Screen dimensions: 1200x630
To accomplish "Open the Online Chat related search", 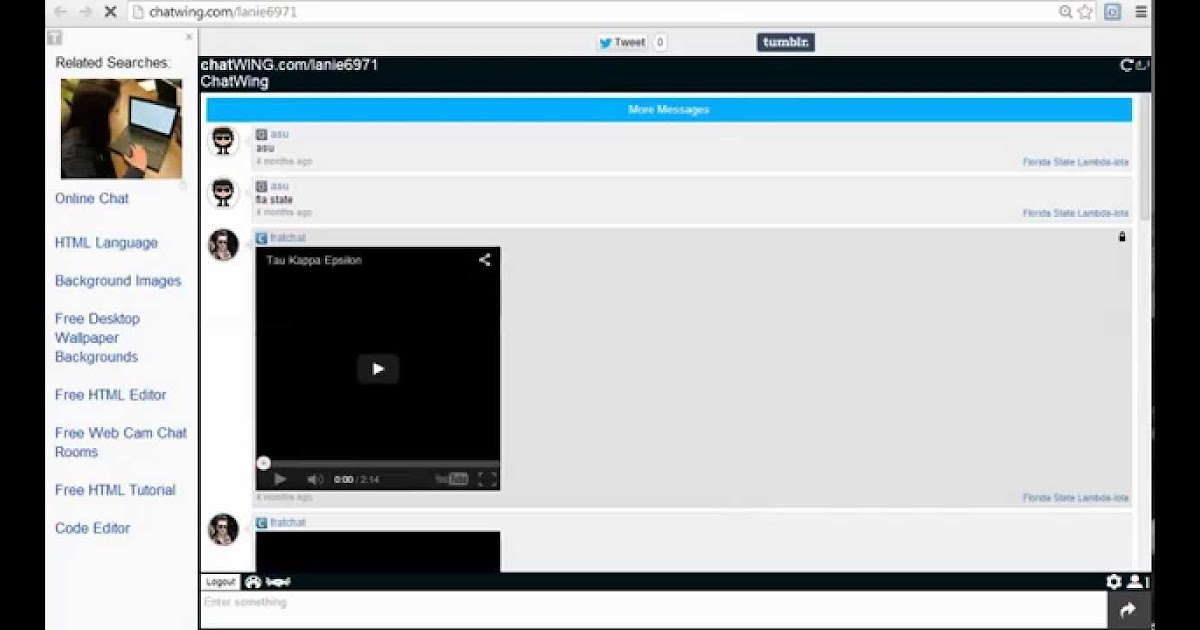I will point(92,198).
